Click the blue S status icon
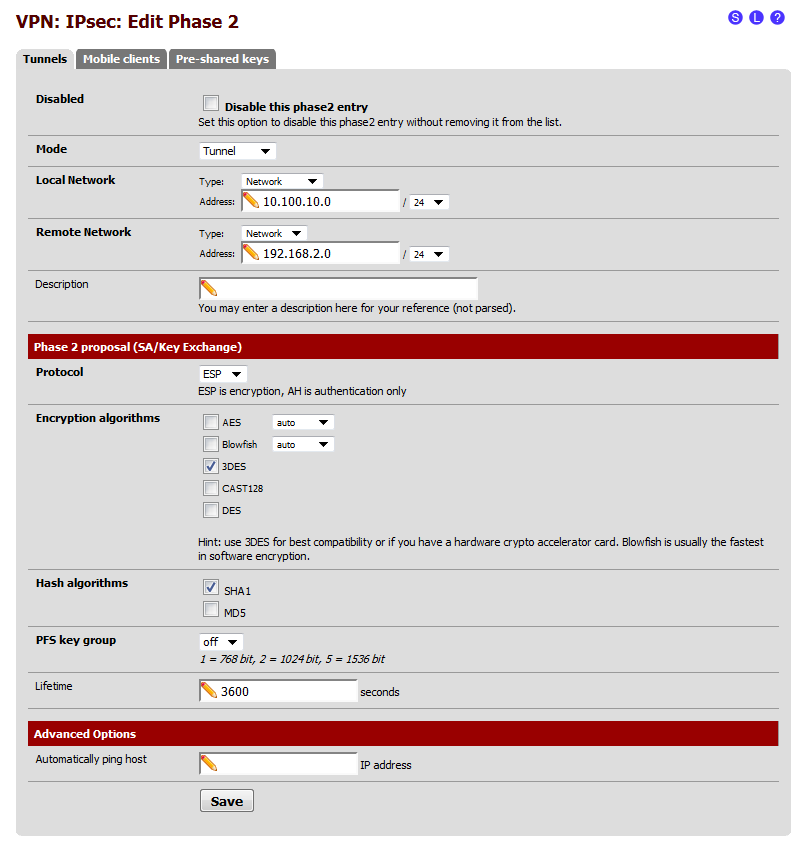The image size is (802, 847). click(x=734, y=18)
